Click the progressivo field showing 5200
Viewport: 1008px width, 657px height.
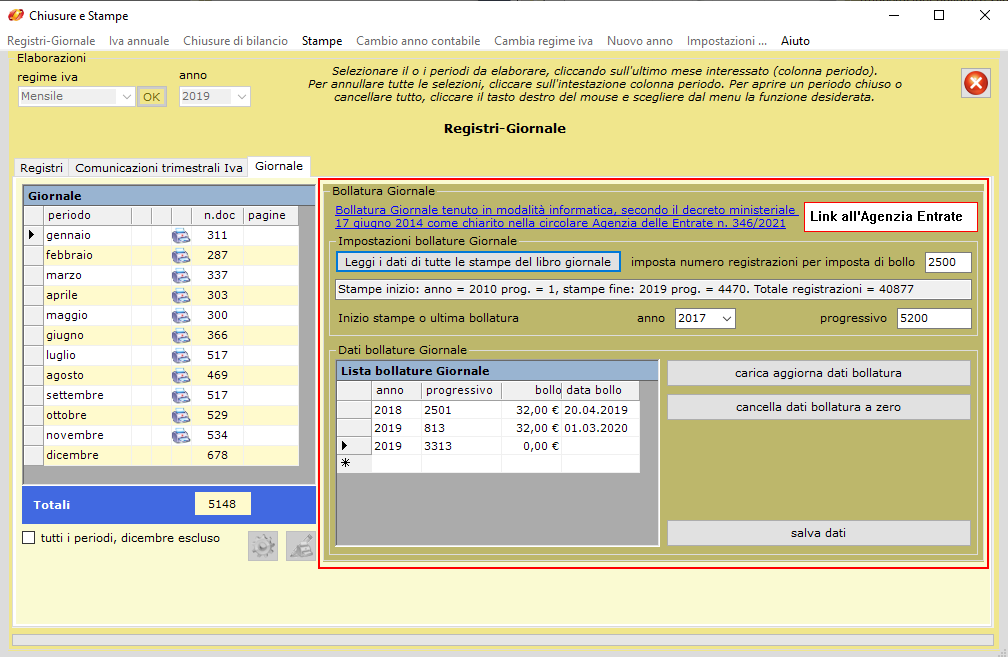pyautogui.click(x=933, y=318)
